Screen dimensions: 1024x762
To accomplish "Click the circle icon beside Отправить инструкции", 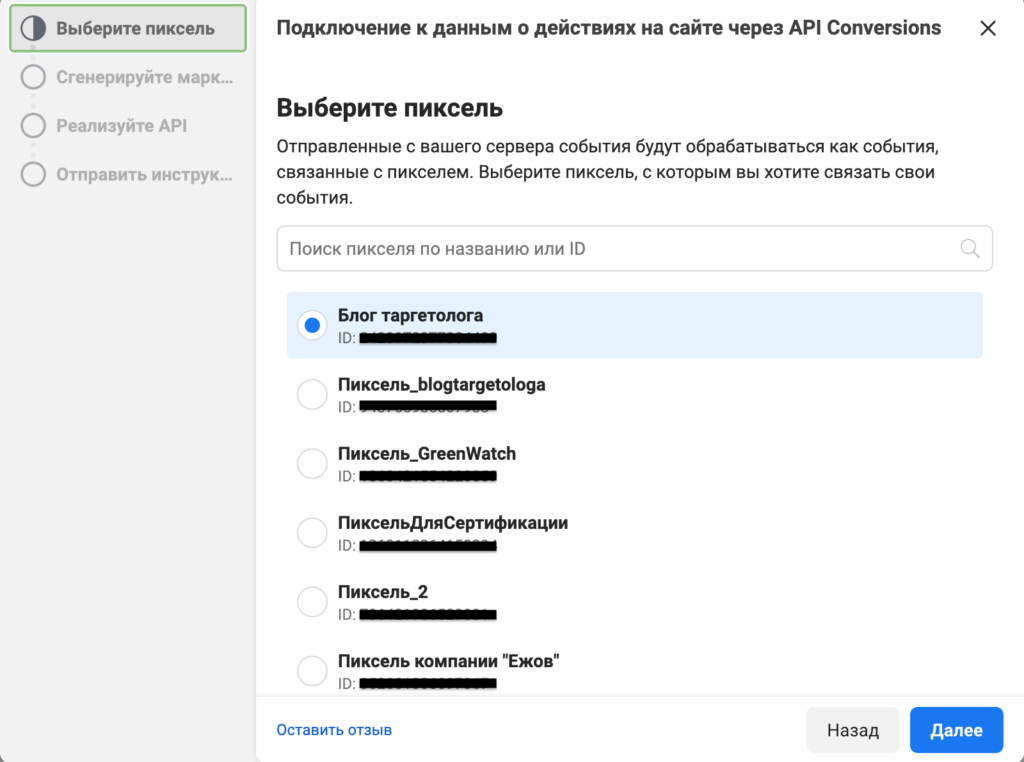I will 33,175.
